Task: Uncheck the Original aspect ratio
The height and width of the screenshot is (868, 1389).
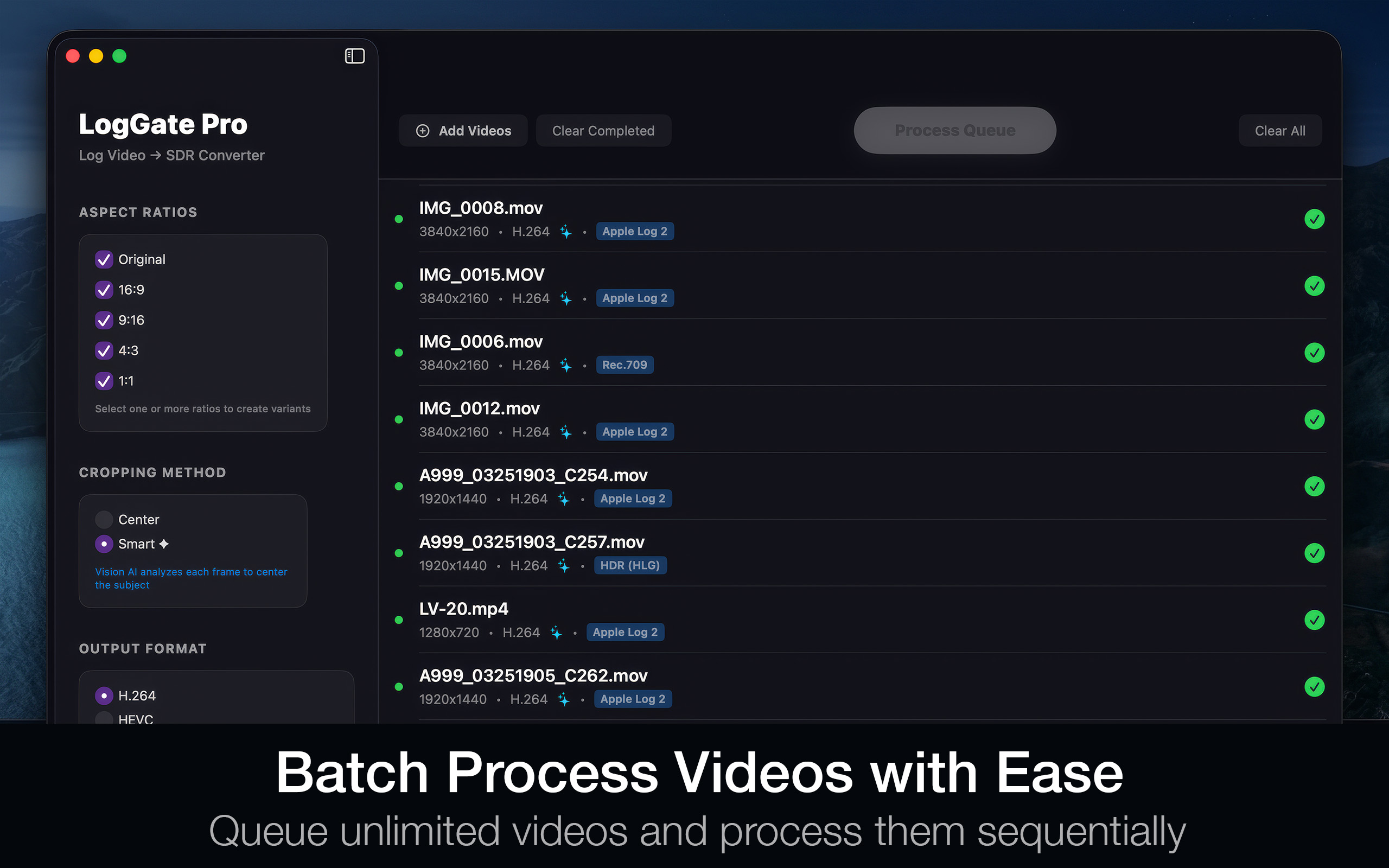Action: pos(104,259)
